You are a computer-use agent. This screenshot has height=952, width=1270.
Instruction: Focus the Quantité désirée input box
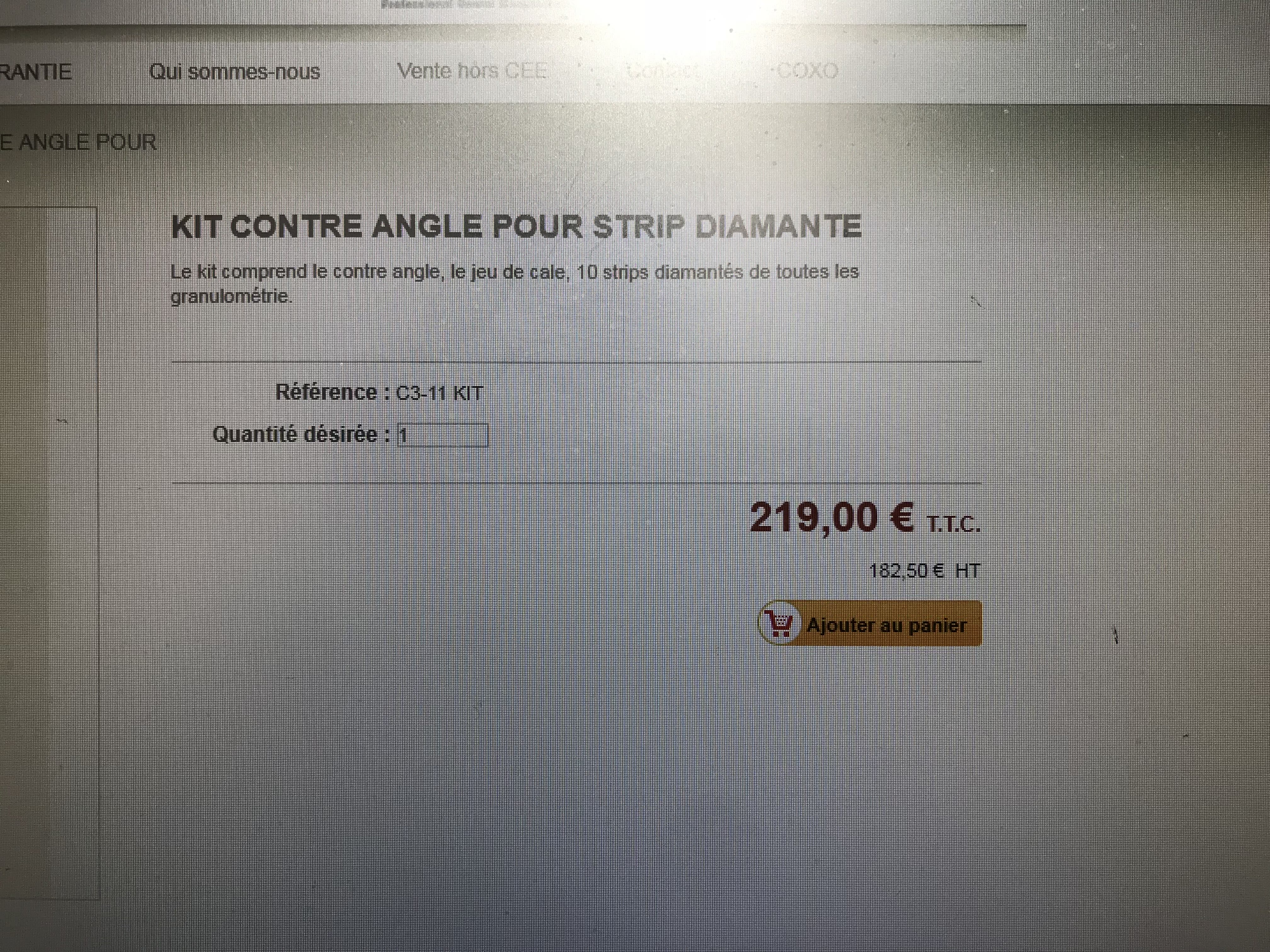point(442,435)
